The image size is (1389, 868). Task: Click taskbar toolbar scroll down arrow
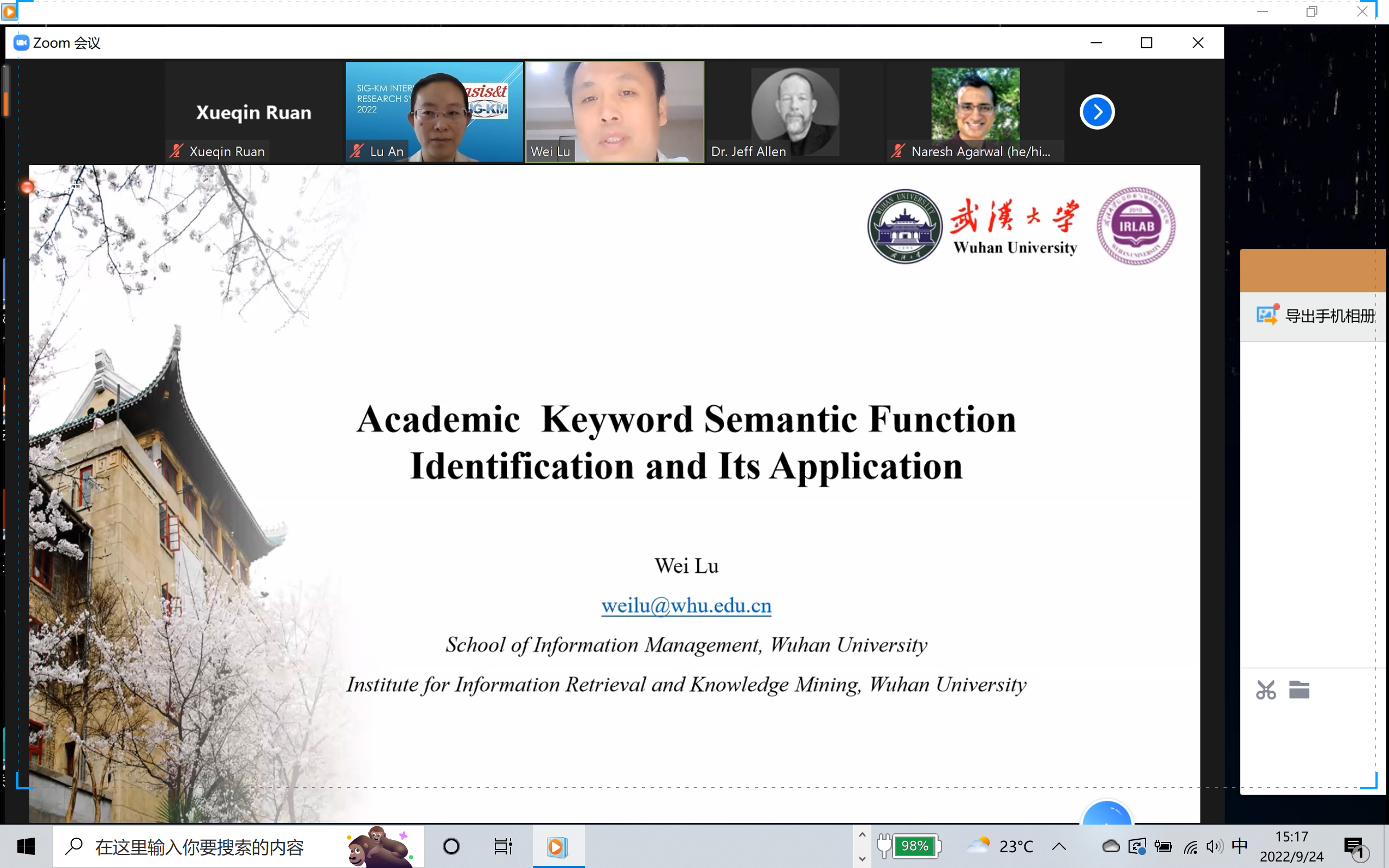point(862,859)
